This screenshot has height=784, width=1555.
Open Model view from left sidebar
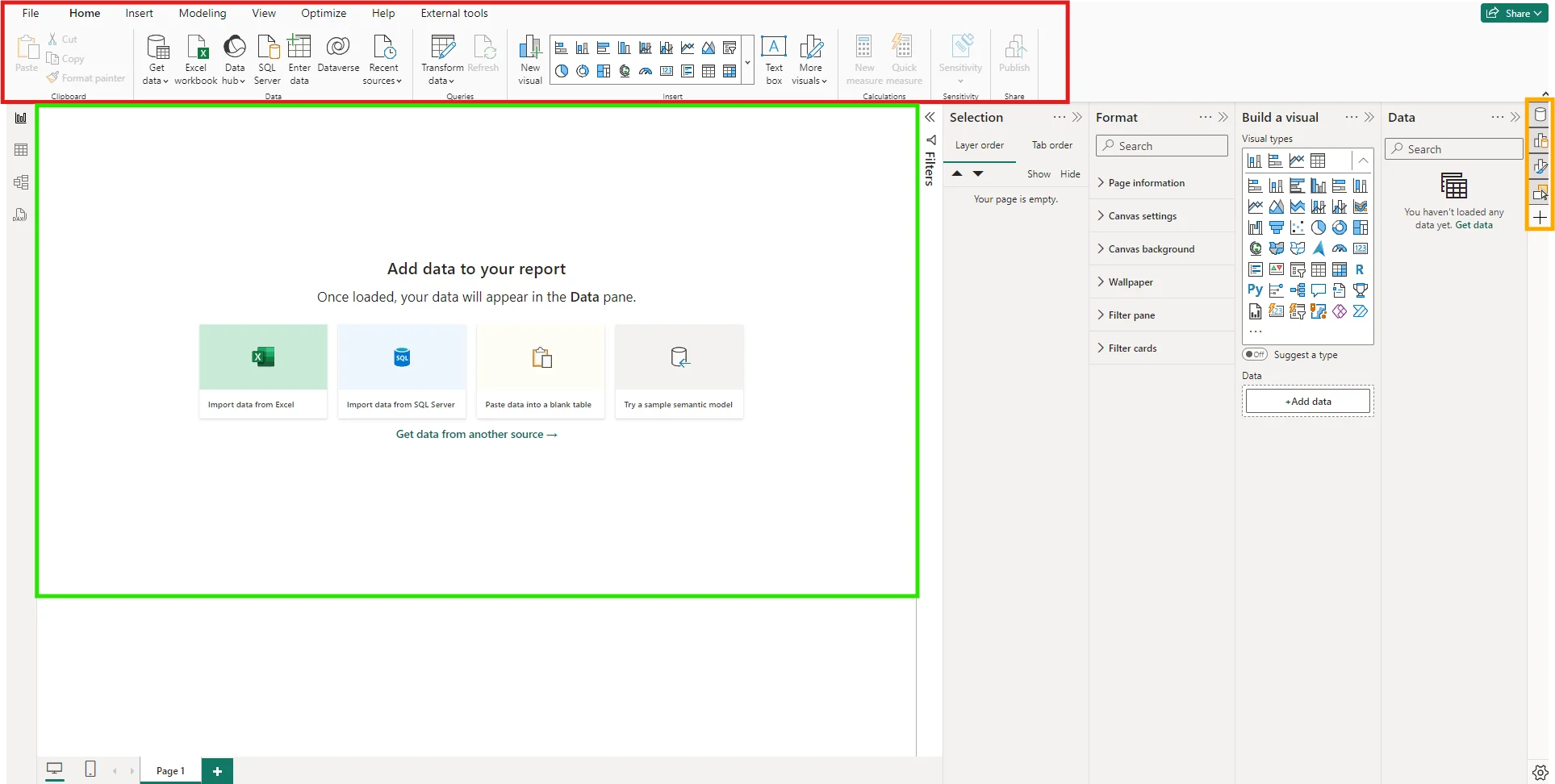[x=21, y=182]
